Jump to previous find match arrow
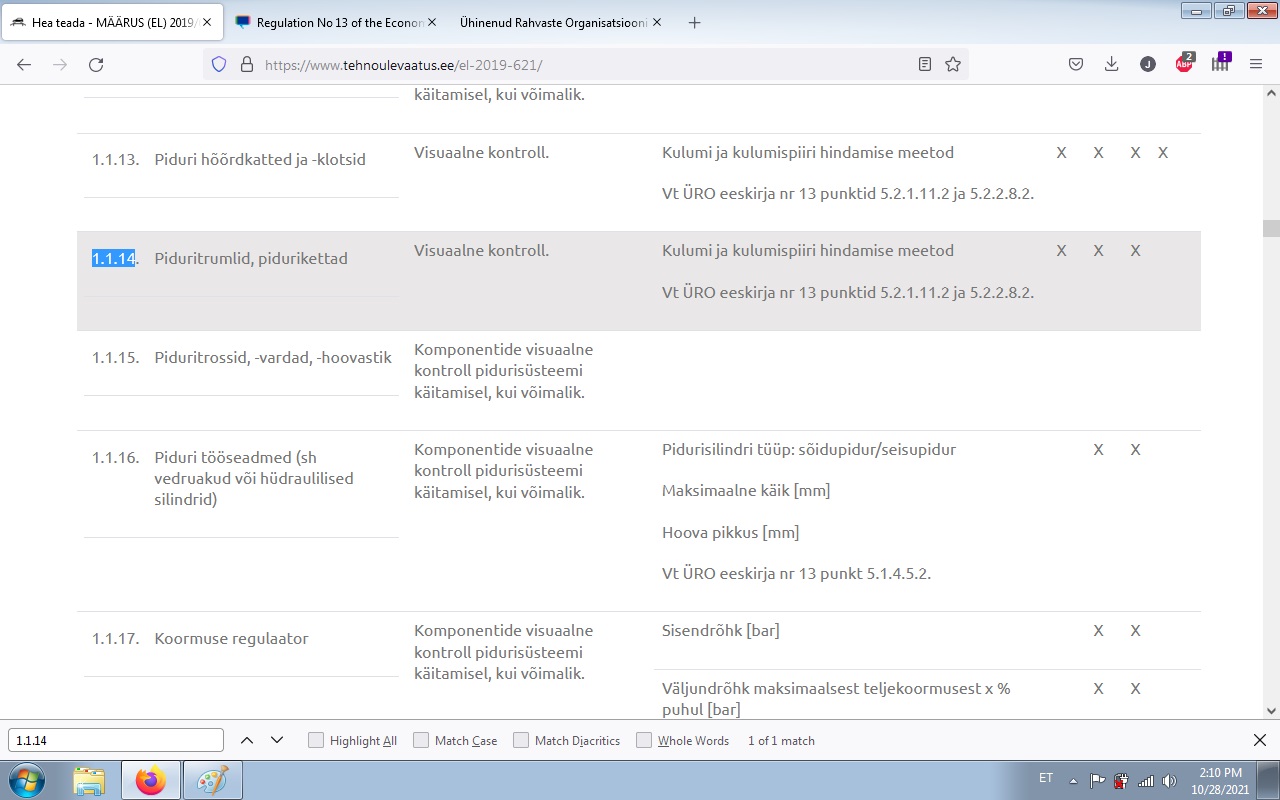Screen dimensions: 1280x800 [x=247, y=741]
